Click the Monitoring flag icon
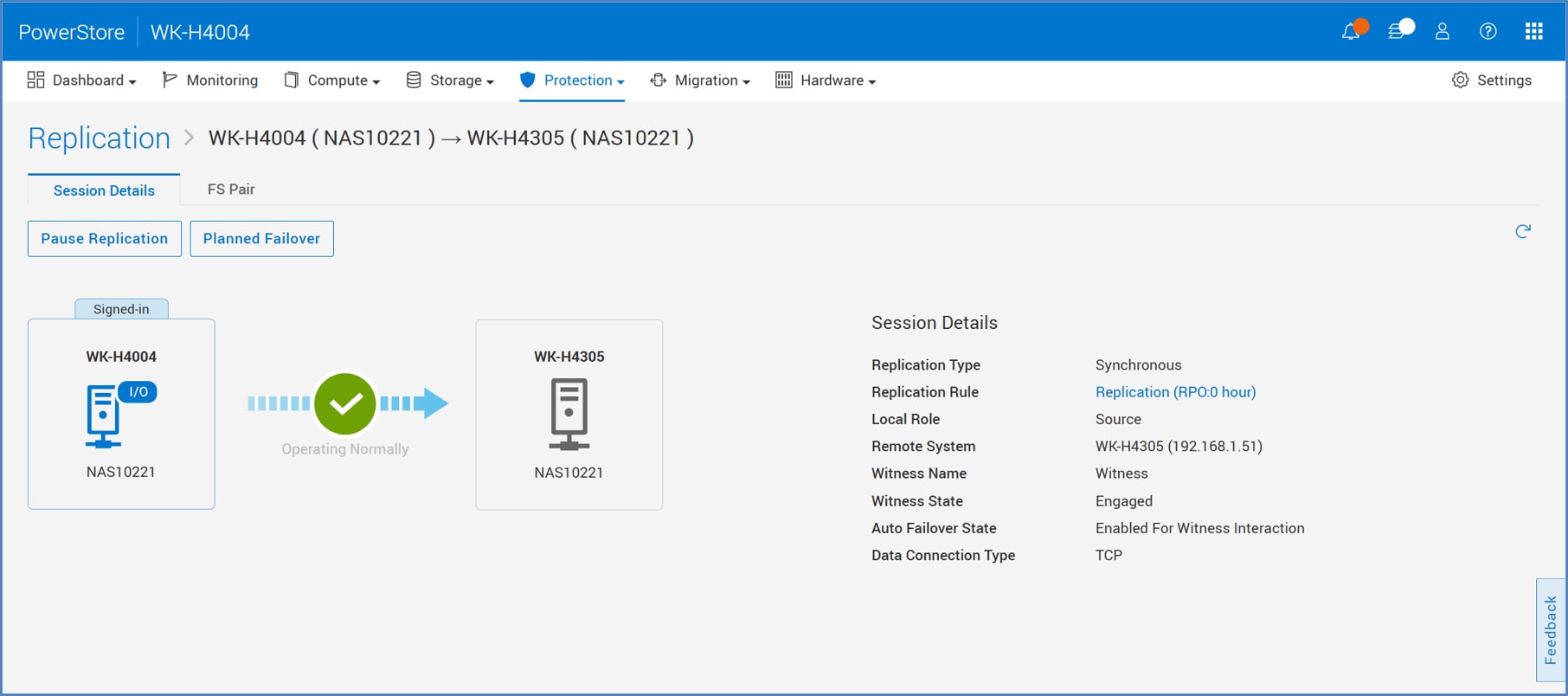The height and width of the screenshot is (696, 1568). pyautogui.click(x=170, y=81)
